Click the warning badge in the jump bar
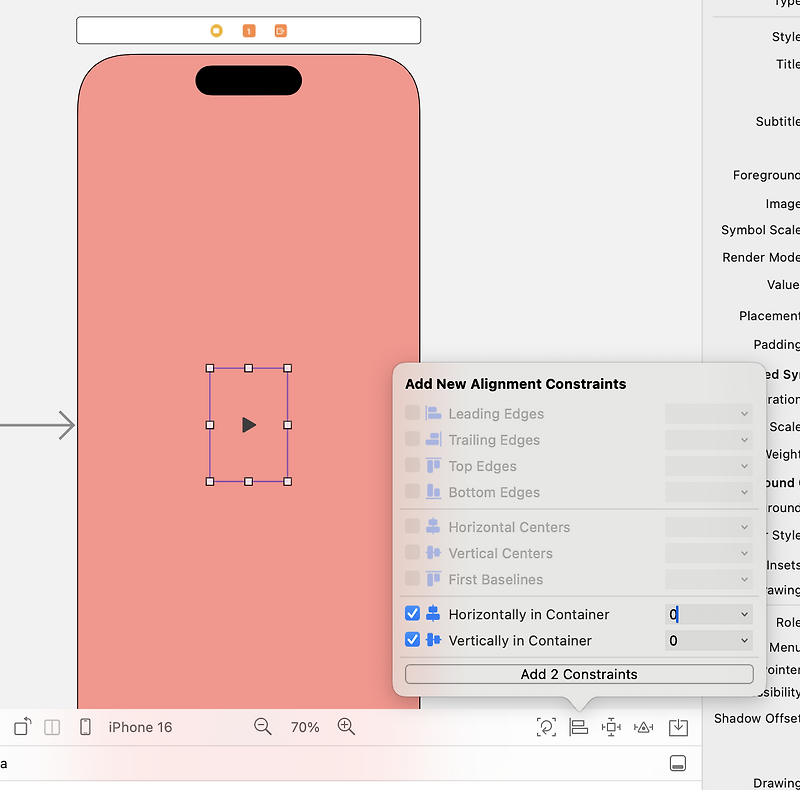 click(x=248, y=30)
